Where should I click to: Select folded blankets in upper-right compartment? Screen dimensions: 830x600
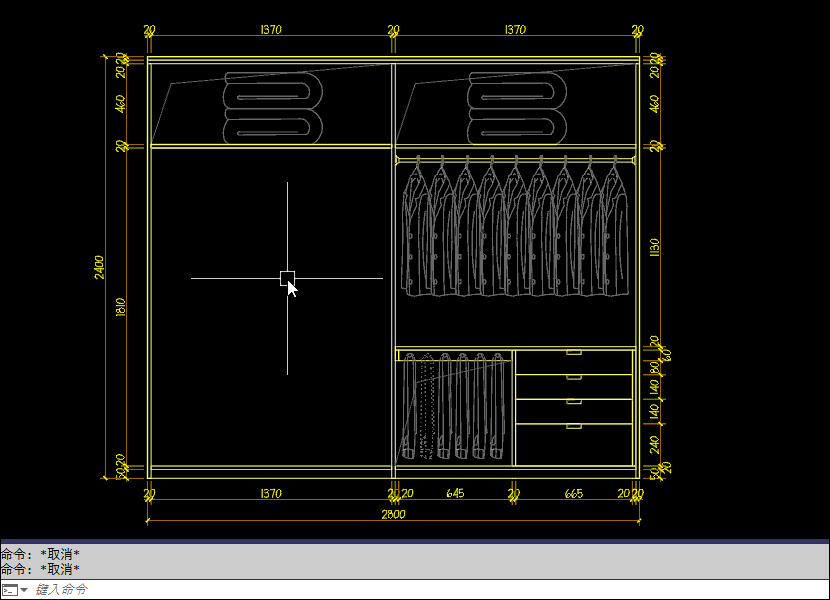click(x=517, y=108)
